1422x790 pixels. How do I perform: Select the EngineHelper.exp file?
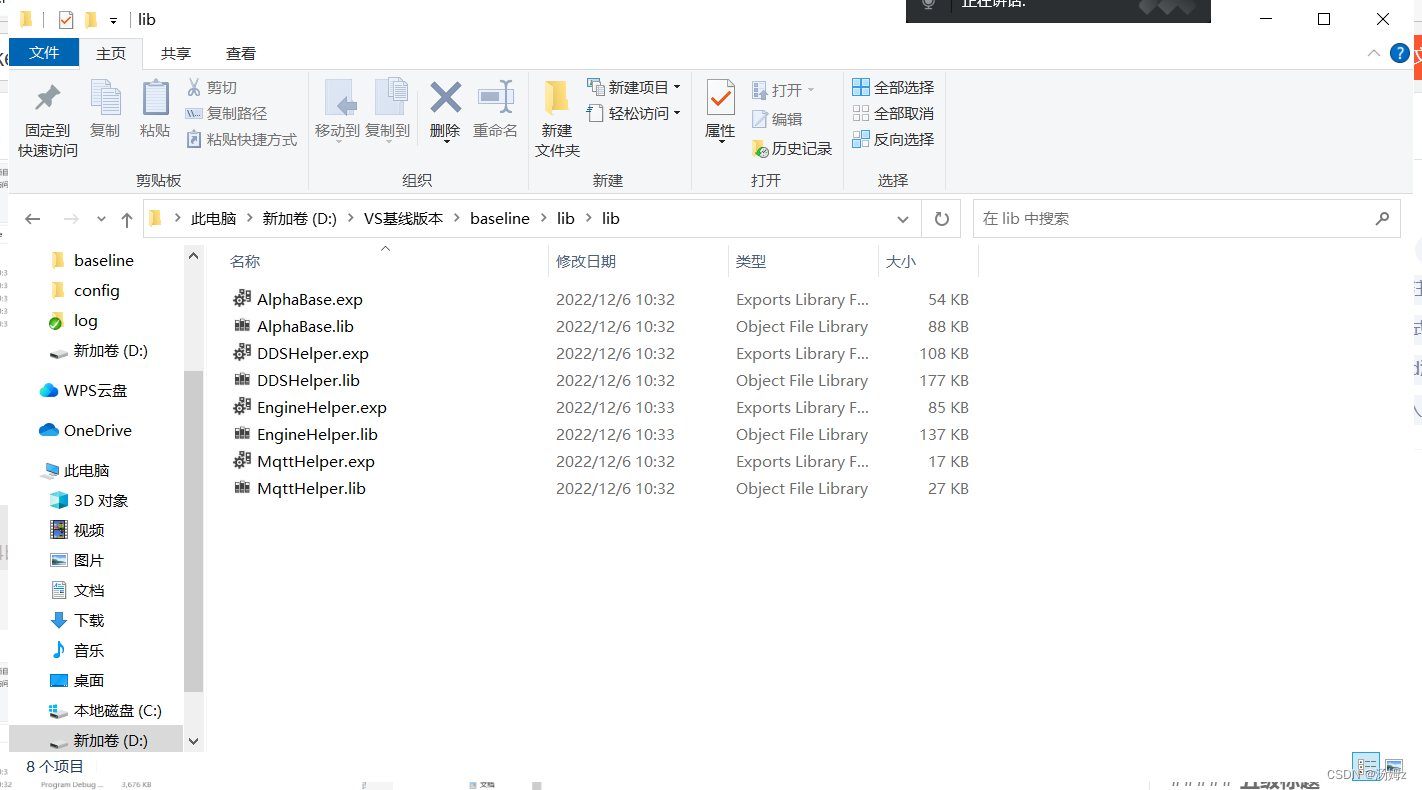coord(322,407)
